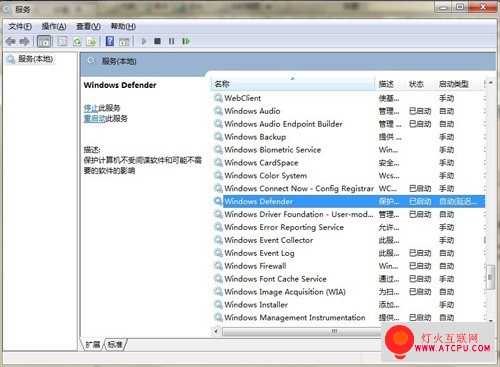Toggle the show/hide console tree icon
The width and height of the screenshot is (500, 367).
(44, 42)
